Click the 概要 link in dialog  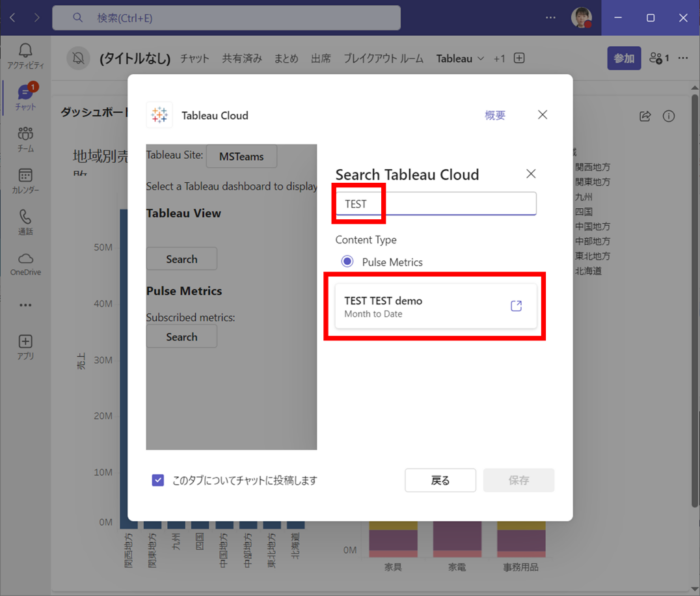(495, 115)
